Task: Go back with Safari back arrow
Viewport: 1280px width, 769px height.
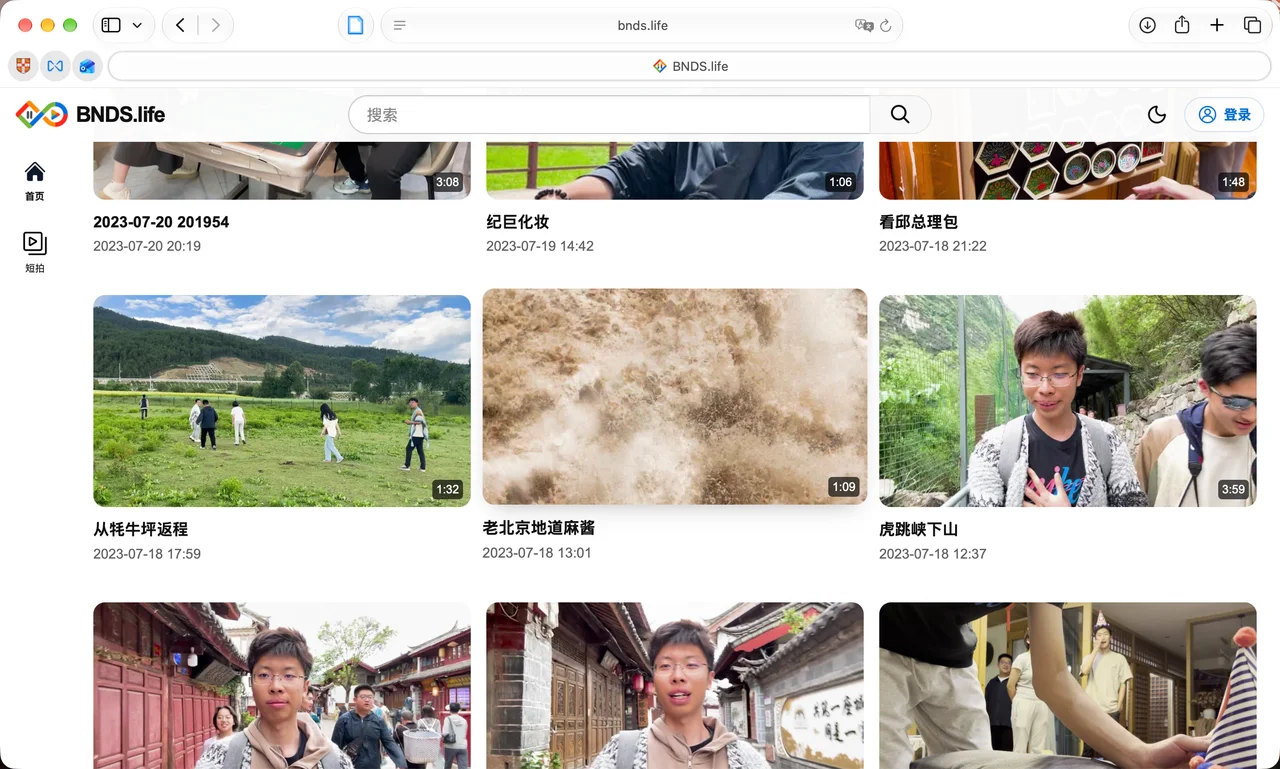Action: coord(180,25)
